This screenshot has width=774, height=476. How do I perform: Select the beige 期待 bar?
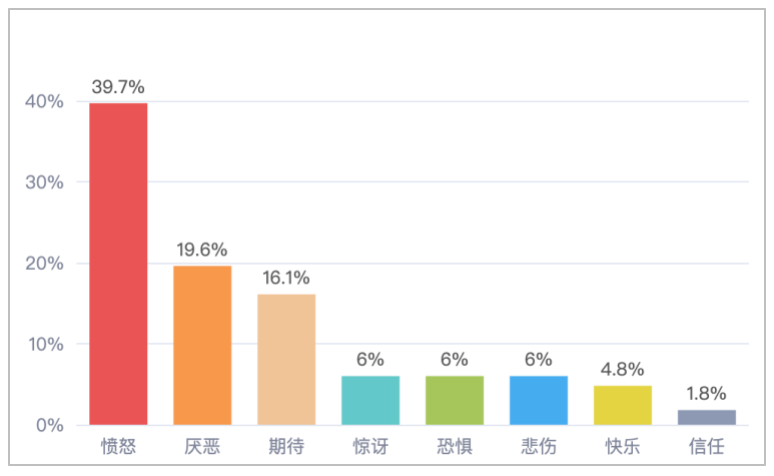tap(286, 360)
